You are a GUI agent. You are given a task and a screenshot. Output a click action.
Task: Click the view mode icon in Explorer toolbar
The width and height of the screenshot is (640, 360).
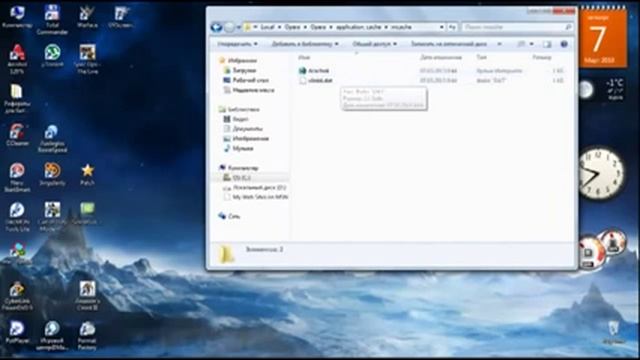click(x=521, y=44)
